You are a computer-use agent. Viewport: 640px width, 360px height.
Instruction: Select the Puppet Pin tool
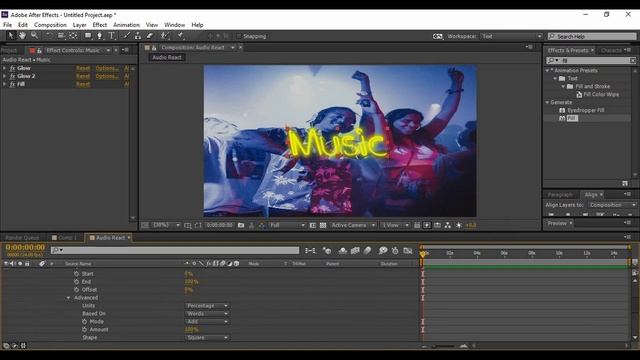point(180,36)
